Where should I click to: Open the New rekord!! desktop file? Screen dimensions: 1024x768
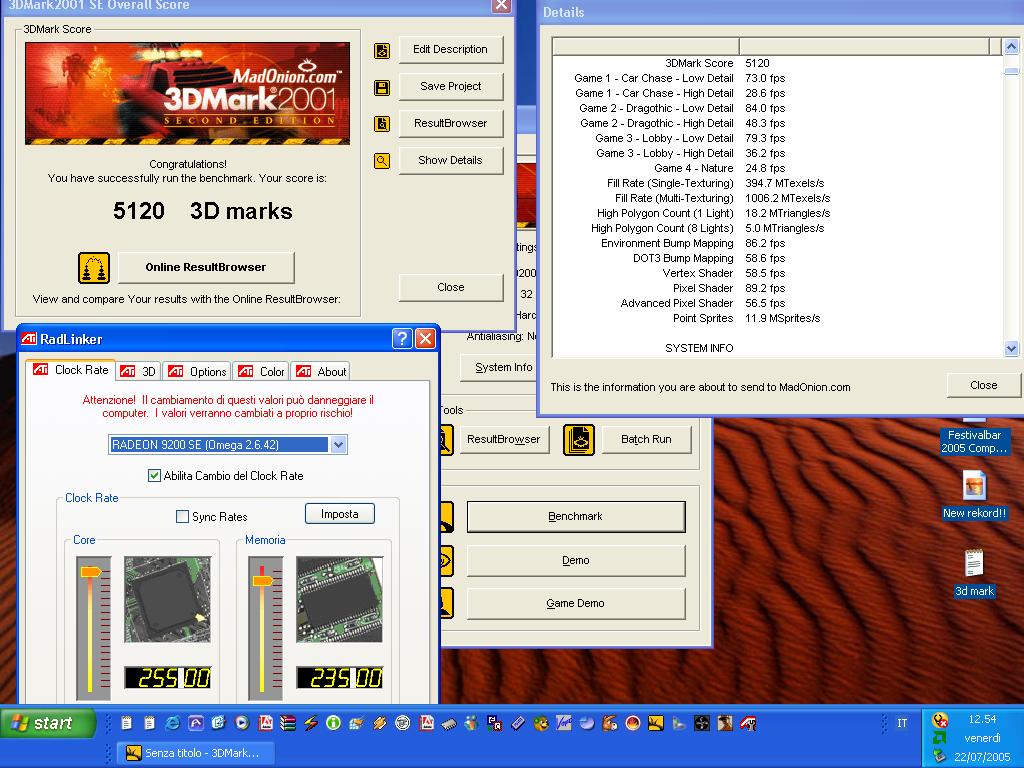click(974, 495)
